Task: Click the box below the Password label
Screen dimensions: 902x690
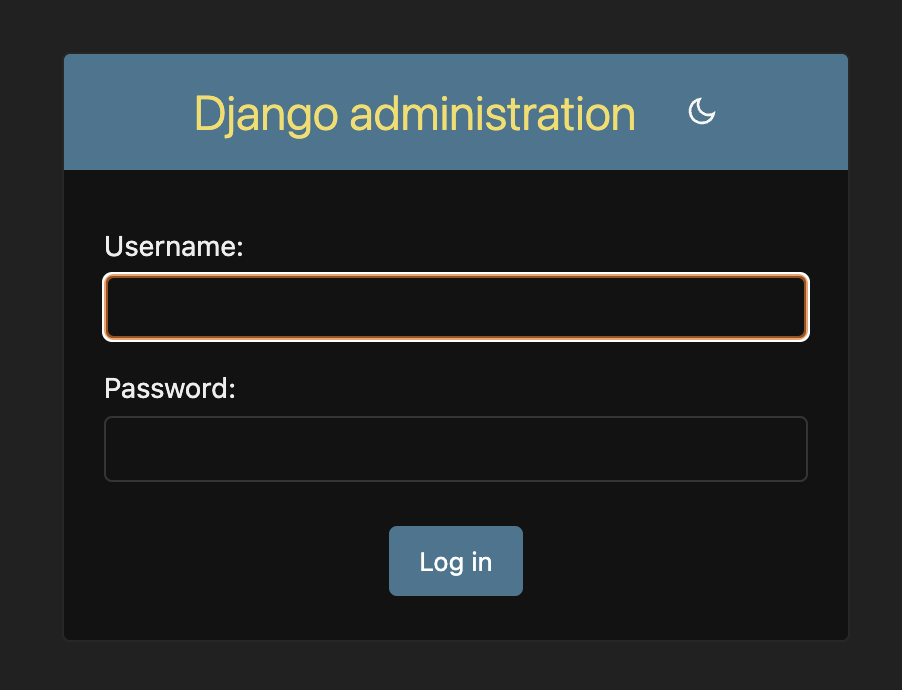Action: [x=455, y=449]
